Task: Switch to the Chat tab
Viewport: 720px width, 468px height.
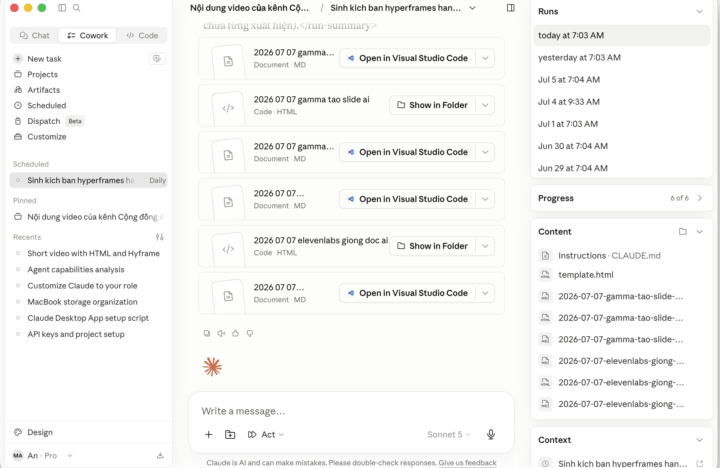Action: (35, 35)
